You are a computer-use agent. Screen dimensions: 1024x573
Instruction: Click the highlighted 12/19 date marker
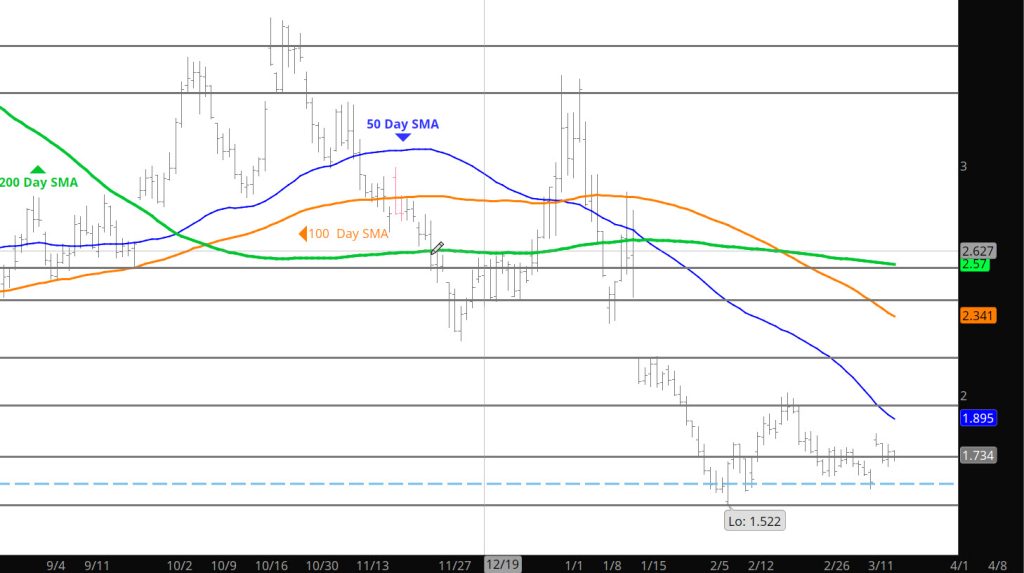pos(502,564)
